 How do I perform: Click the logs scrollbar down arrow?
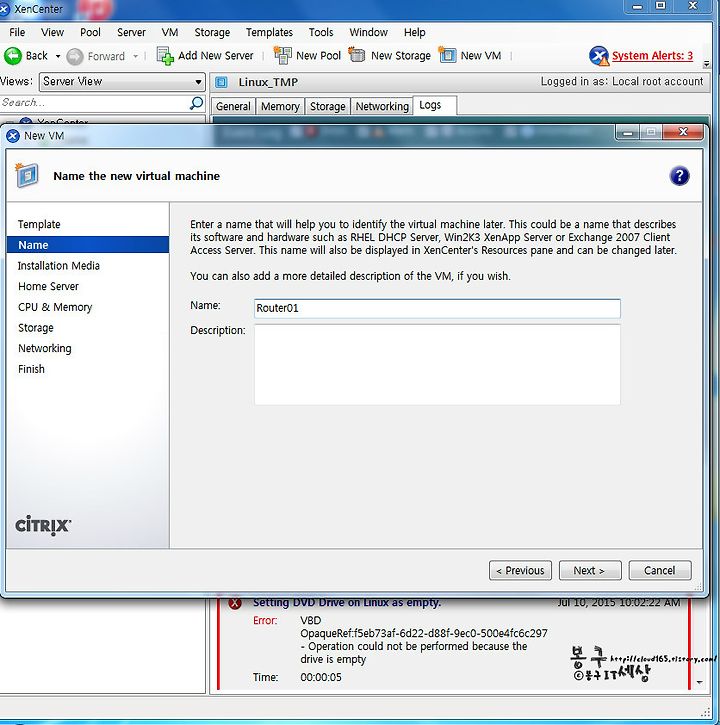point(700,682)
